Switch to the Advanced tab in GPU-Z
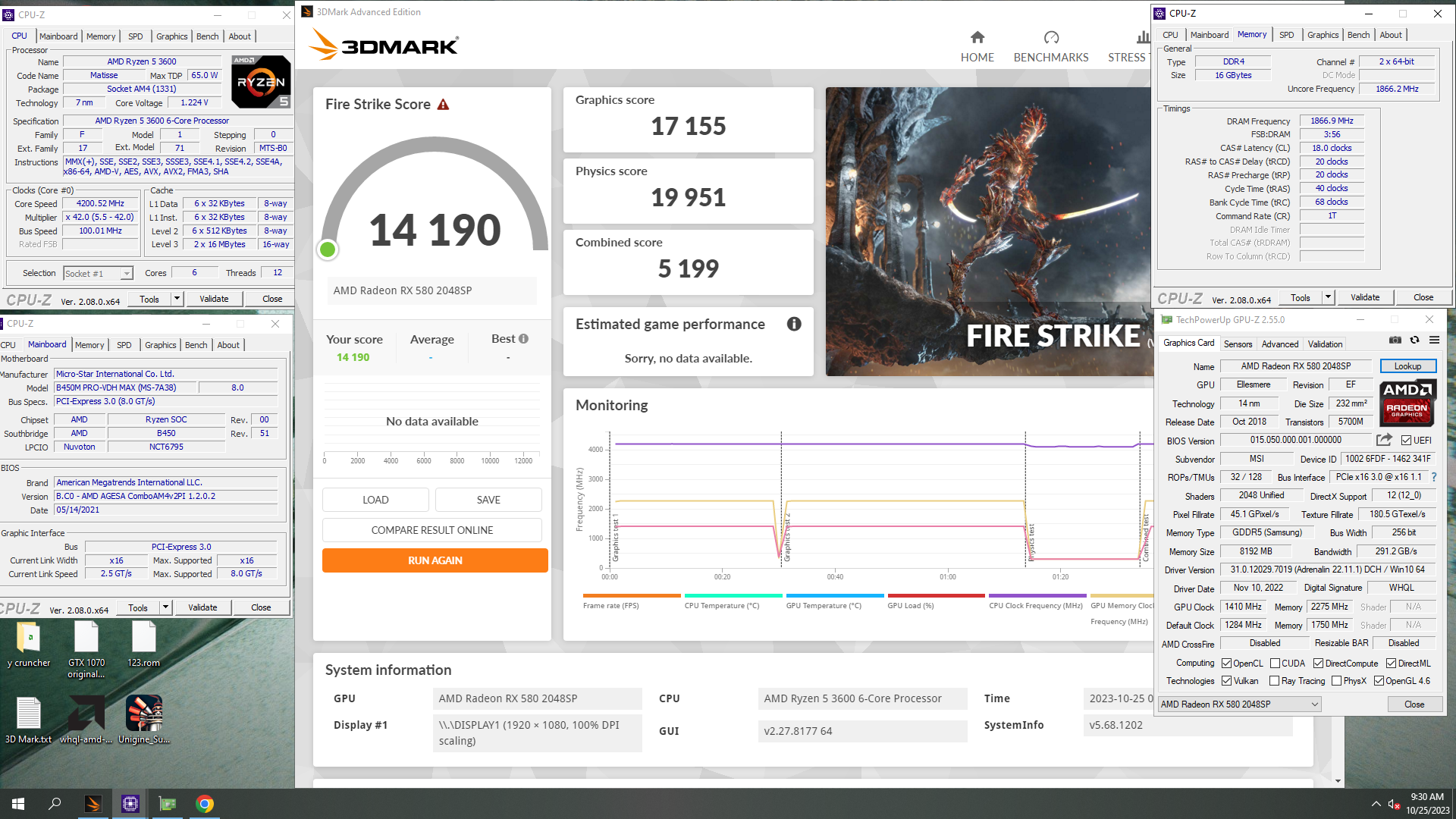Viewport: 1456px width, 819px height. coord(1280,344)
